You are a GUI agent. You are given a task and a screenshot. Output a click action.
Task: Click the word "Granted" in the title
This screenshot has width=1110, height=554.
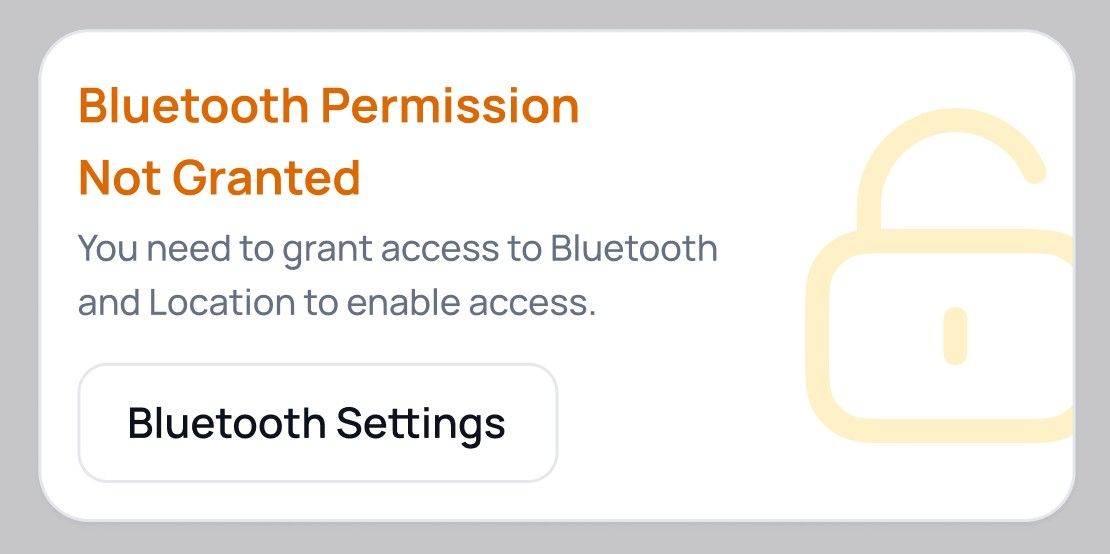point(266,178)
